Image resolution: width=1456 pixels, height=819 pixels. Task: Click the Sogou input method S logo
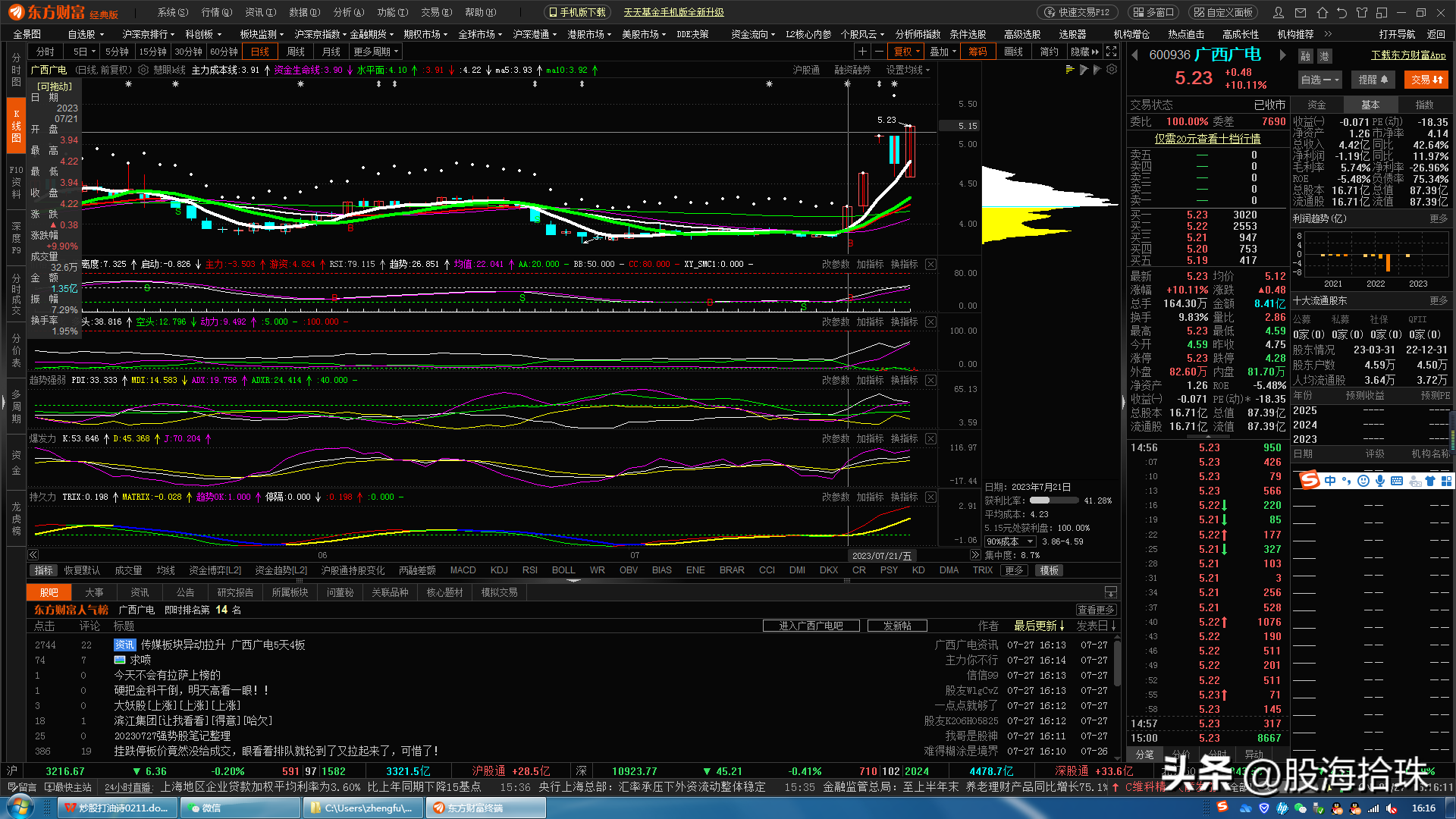coord(1309,481)
